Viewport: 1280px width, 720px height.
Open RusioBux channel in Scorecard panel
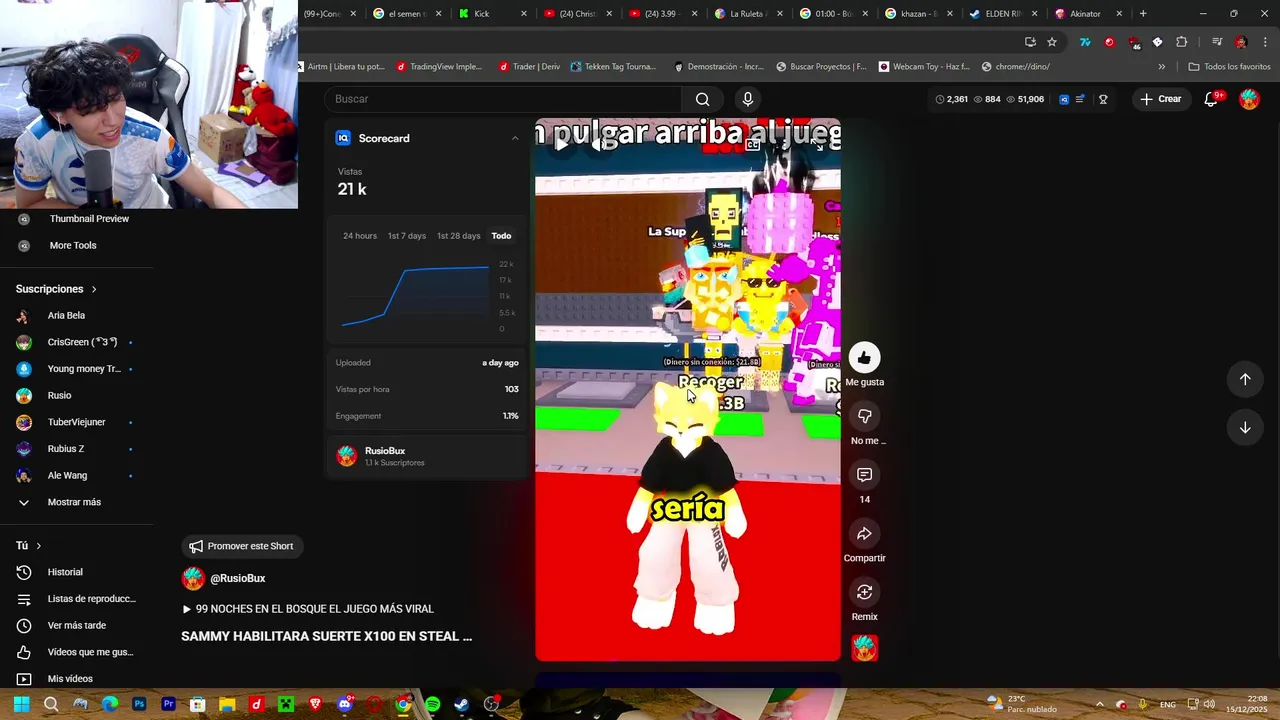(x=427, y=456)
